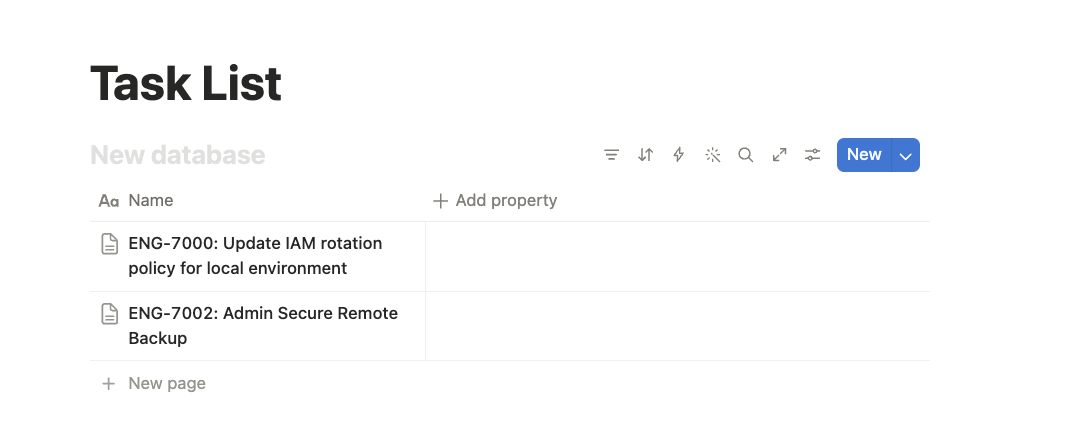
Task: Open automations via the lightning bolt icon
Action: click(x=679, y=155)
